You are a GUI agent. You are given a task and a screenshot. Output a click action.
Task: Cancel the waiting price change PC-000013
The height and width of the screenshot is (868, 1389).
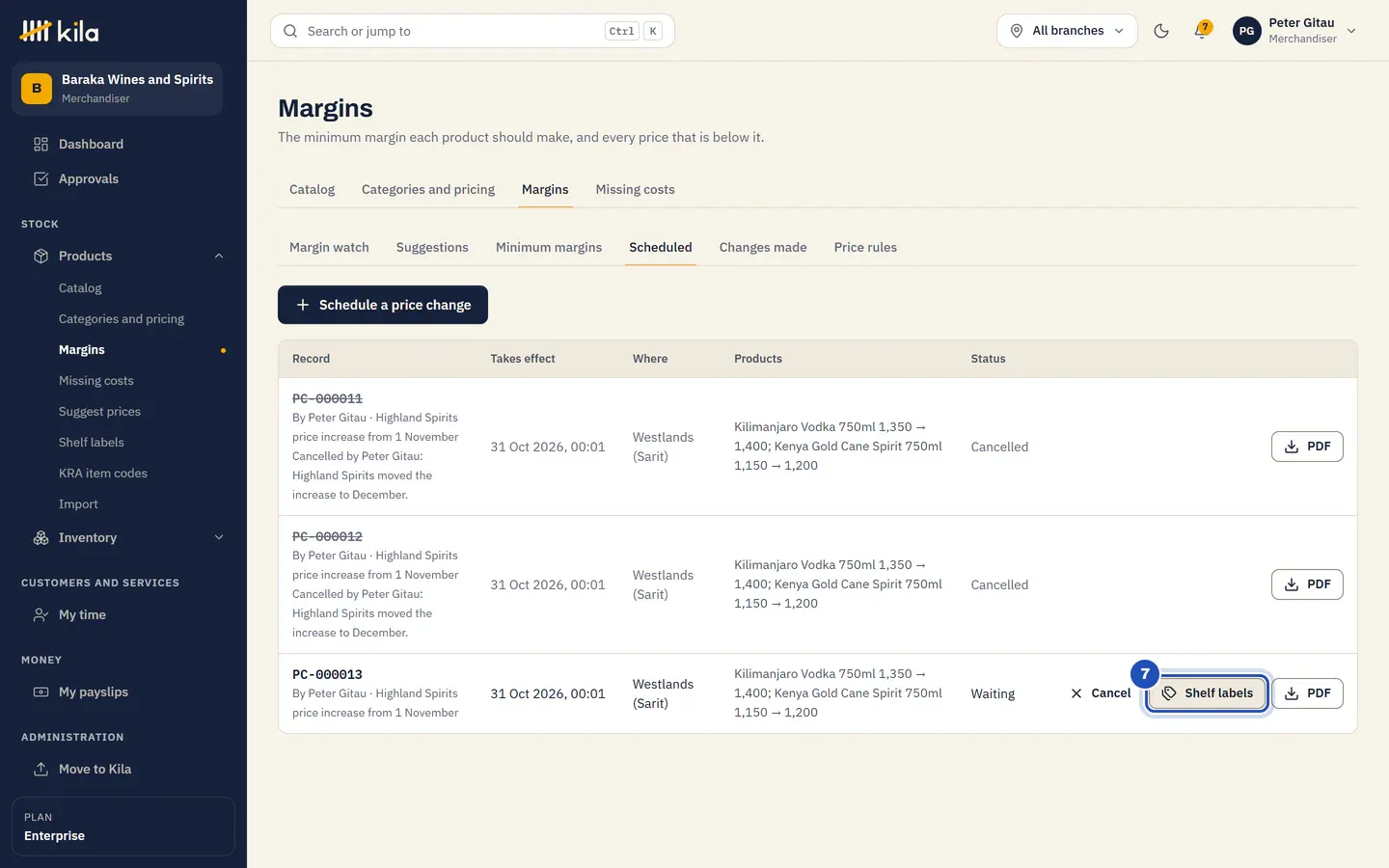(x=1101, y=693)
